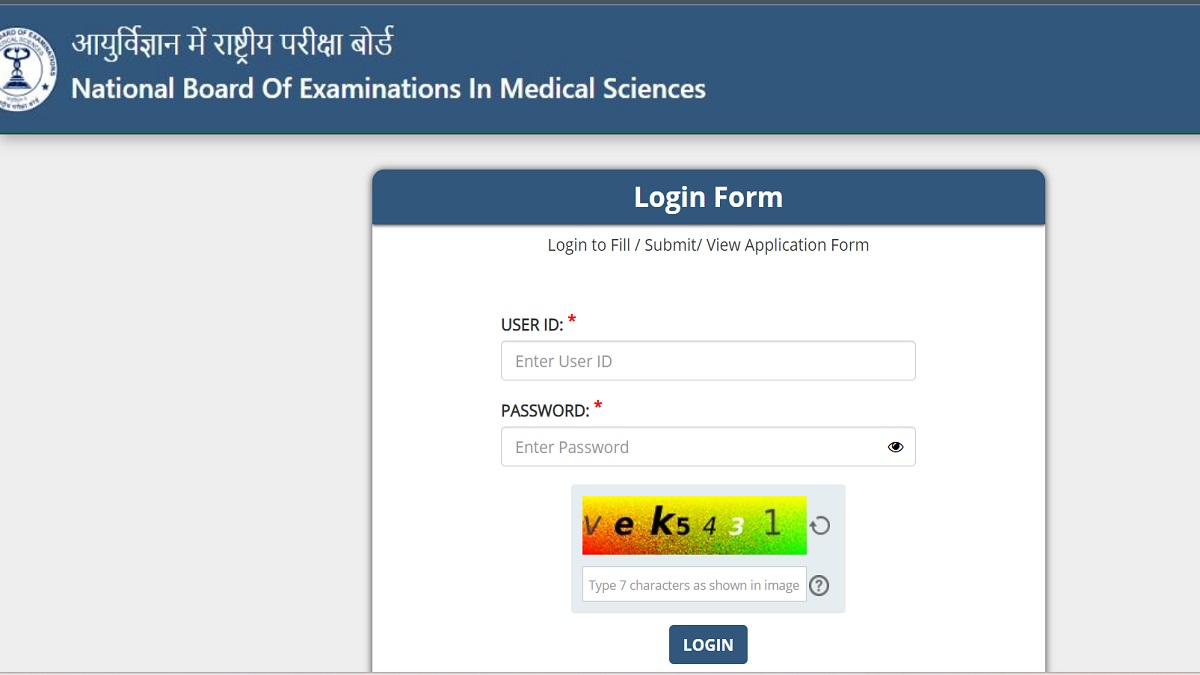Focus the Enter User ID field

tap(708, 361)
